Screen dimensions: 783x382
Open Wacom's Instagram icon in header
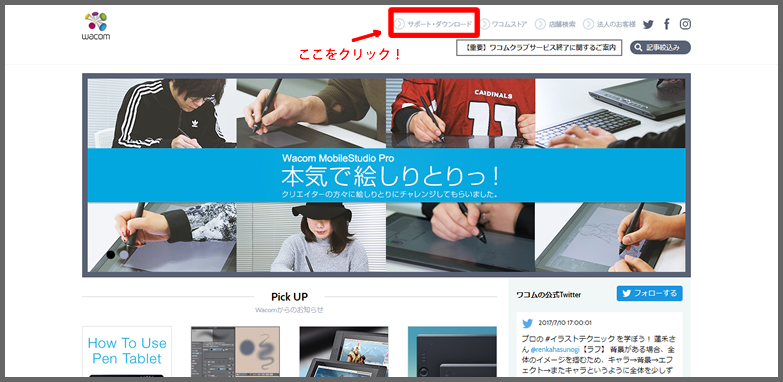click(686, 24)
